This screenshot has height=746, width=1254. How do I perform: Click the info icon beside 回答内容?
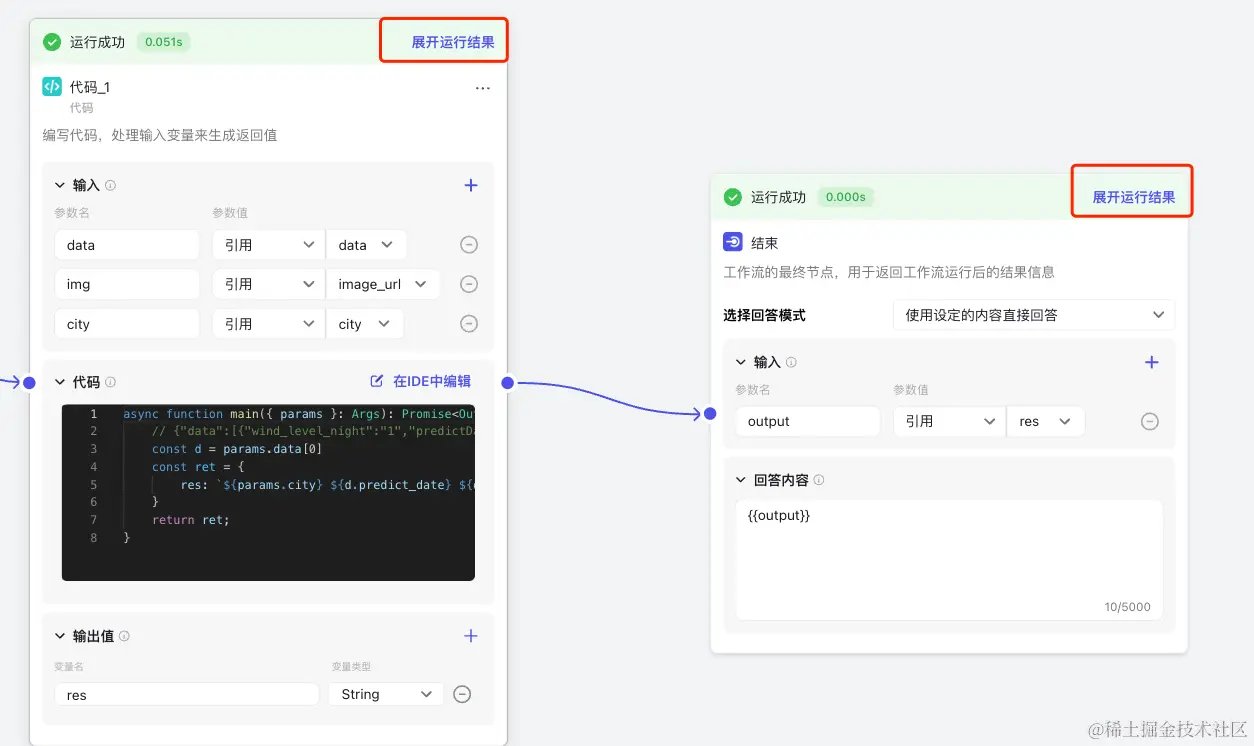(819, 480)
